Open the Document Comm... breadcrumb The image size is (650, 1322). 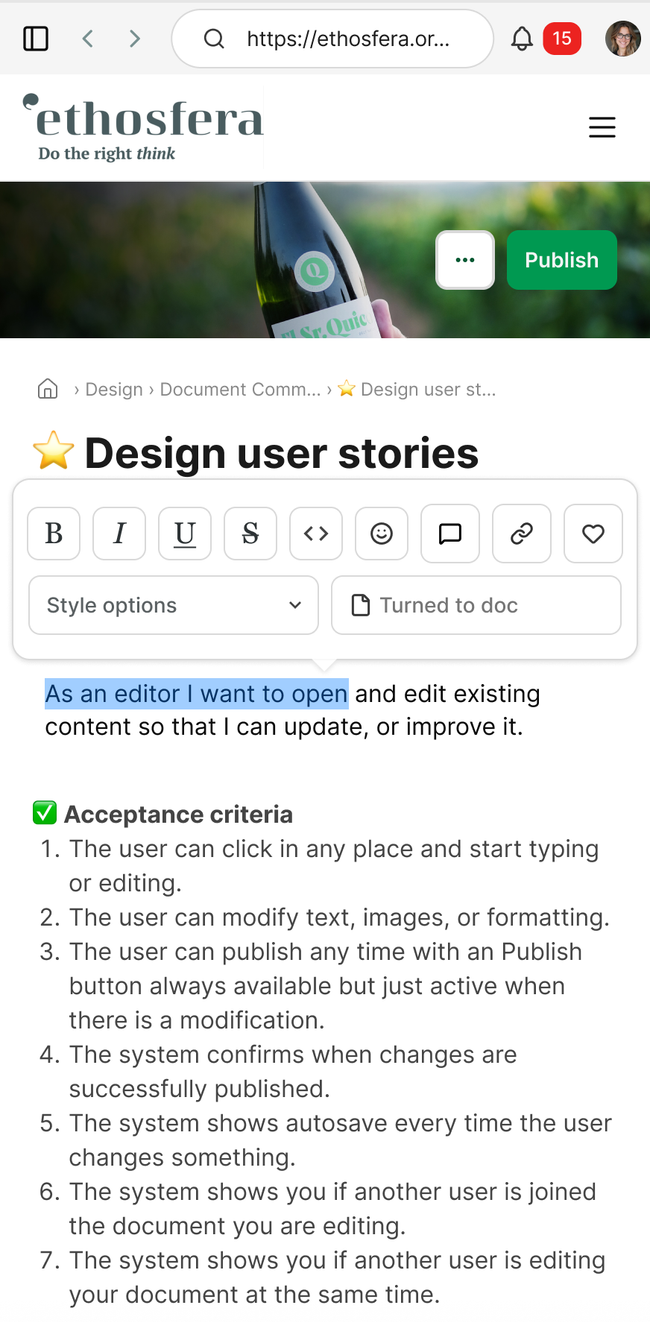241,389
